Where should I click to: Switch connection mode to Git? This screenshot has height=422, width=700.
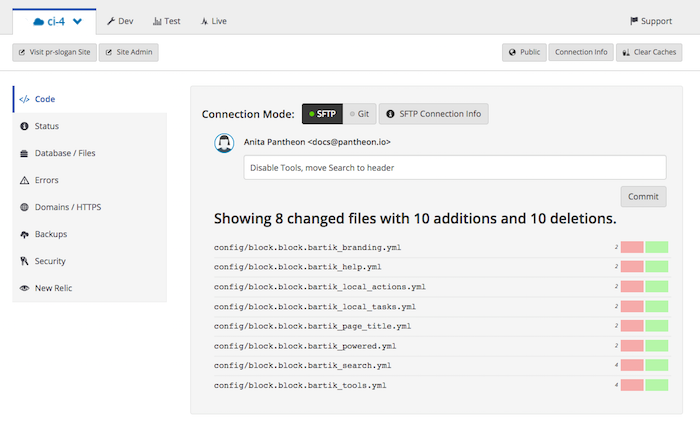[x=359, y=114]
